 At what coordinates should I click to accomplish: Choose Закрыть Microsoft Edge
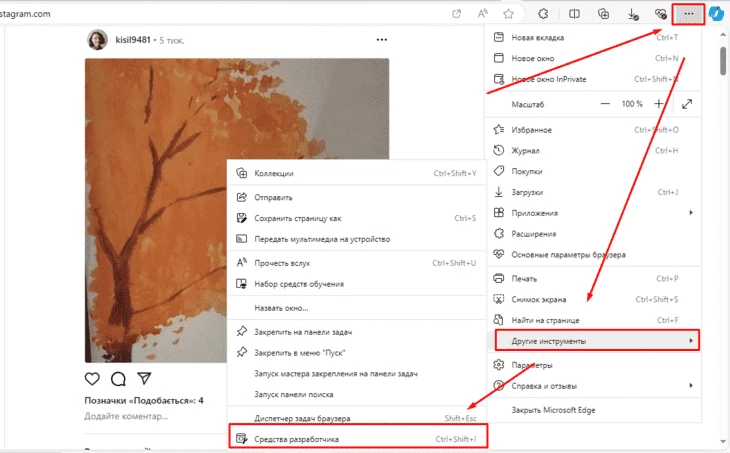point(593,410)
